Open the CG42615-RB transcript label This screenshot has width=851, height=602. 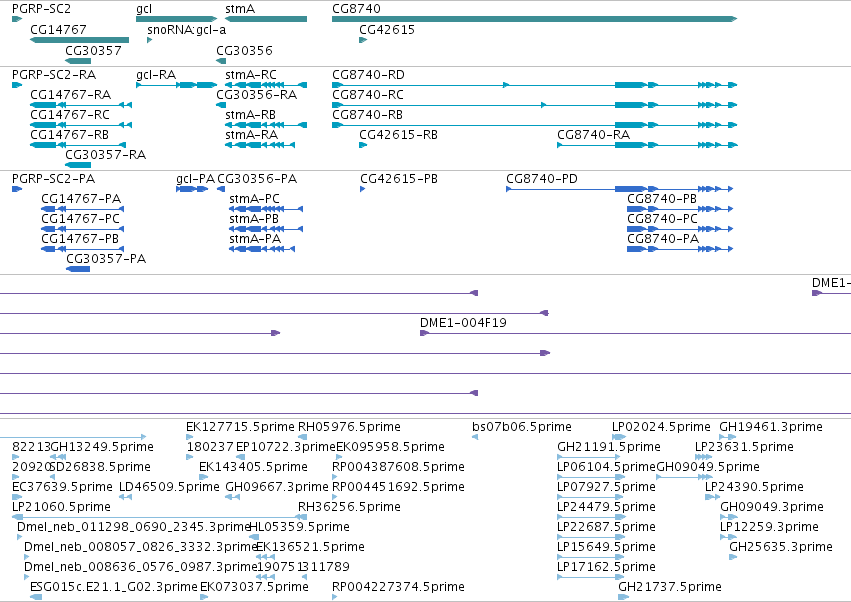[398, 135]
